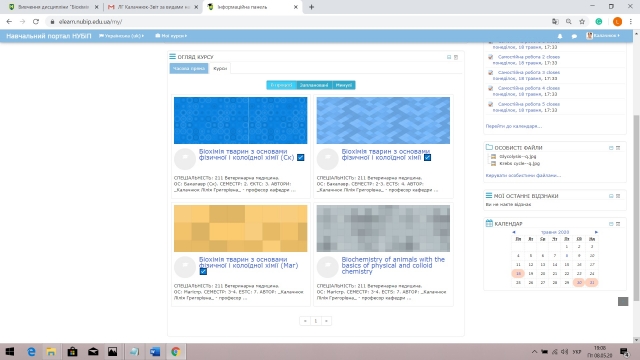Select the Заплановані filter
Image resolution: width=640 pixels, height=360 pixels.
pyautogui.click(x=314, y=85)
